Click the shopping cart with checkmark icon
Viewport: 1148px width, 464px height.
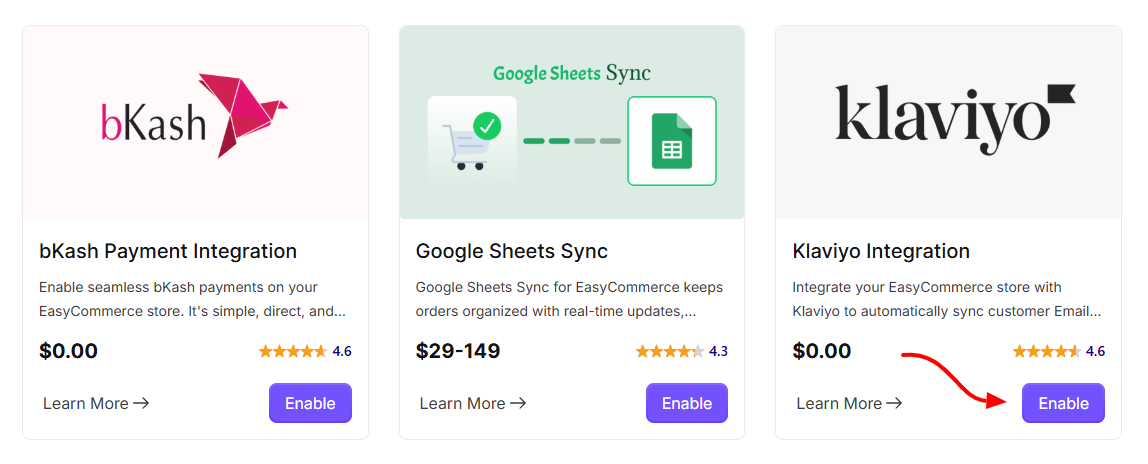point(472,140)
